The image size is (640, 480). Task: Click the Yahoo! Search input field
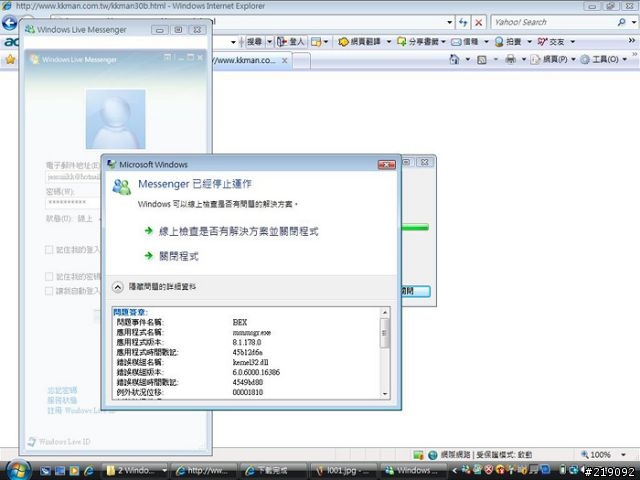[553, 22]
